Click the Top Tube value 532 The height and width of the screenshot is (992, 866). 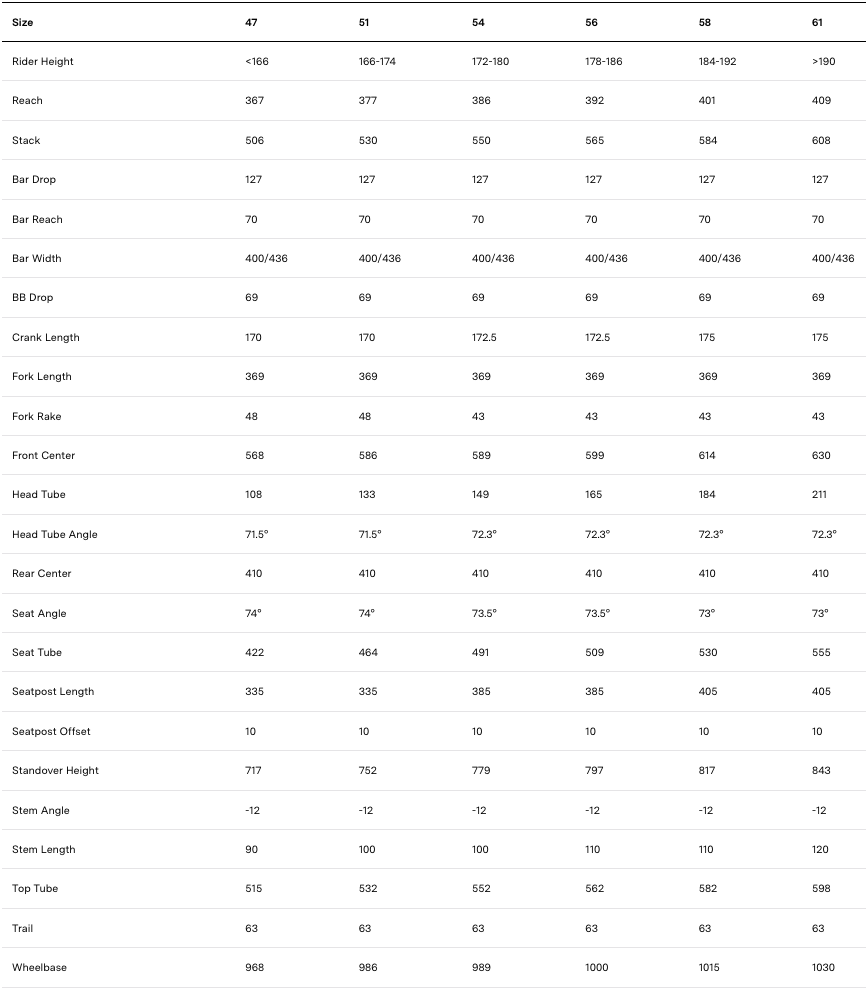coord(368,889)
